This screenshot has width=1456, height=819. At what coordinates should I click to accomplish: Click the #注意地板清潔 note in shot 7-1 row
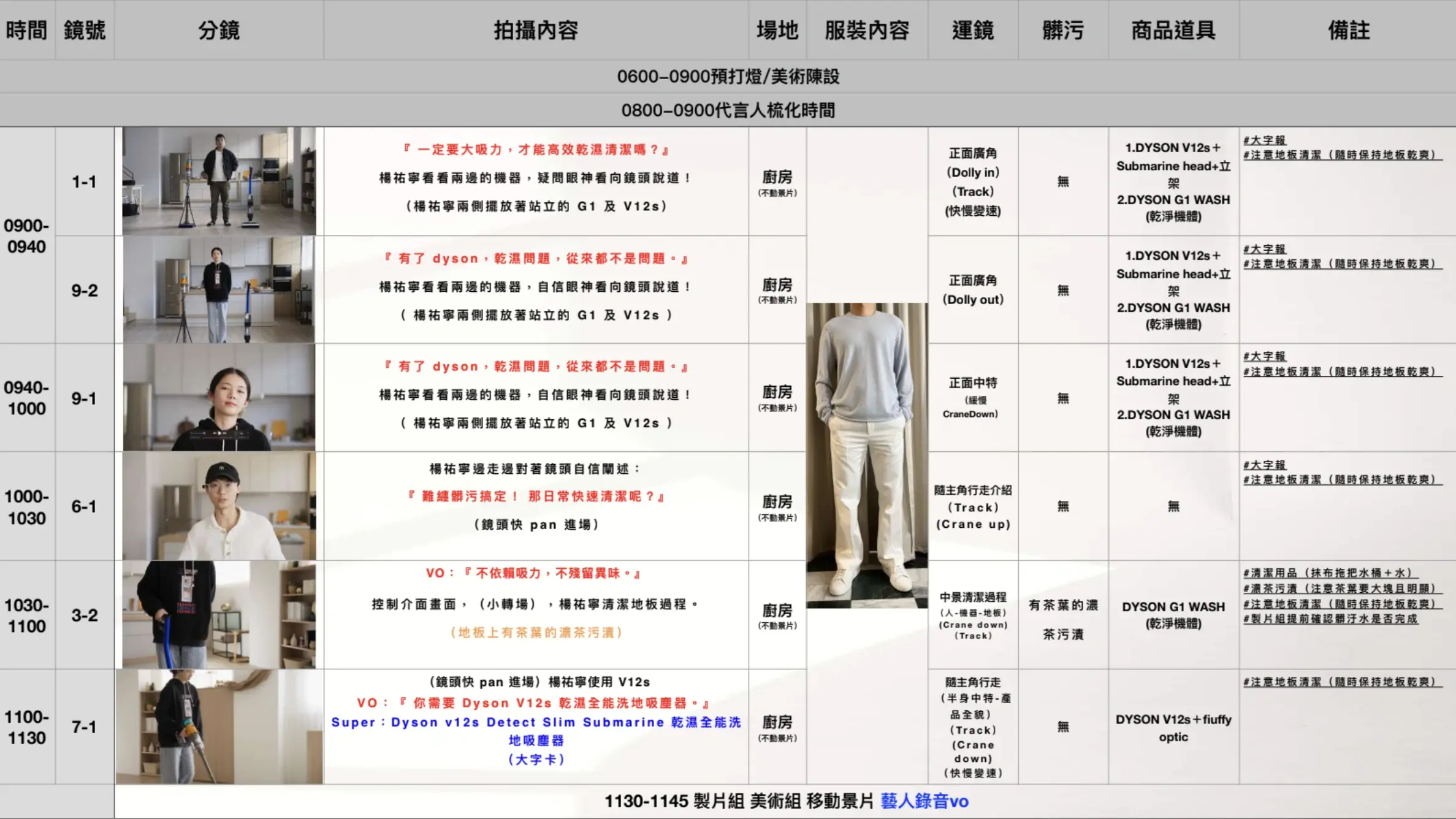(1342, 682)
